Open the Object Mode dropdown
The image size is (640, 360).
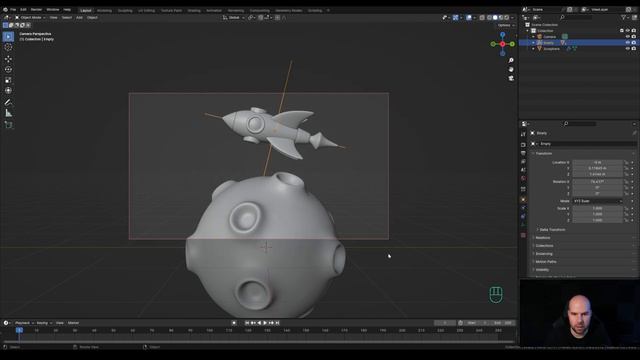point(30,18)
